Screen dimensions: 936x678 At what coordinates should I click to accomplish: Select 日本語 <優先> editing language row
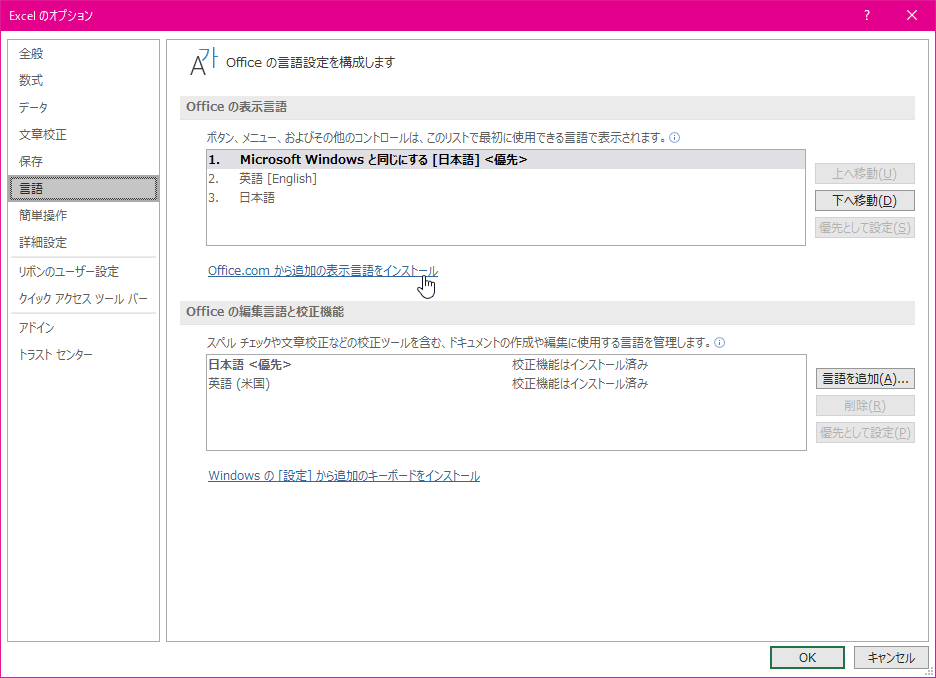(x=506, y=365)
